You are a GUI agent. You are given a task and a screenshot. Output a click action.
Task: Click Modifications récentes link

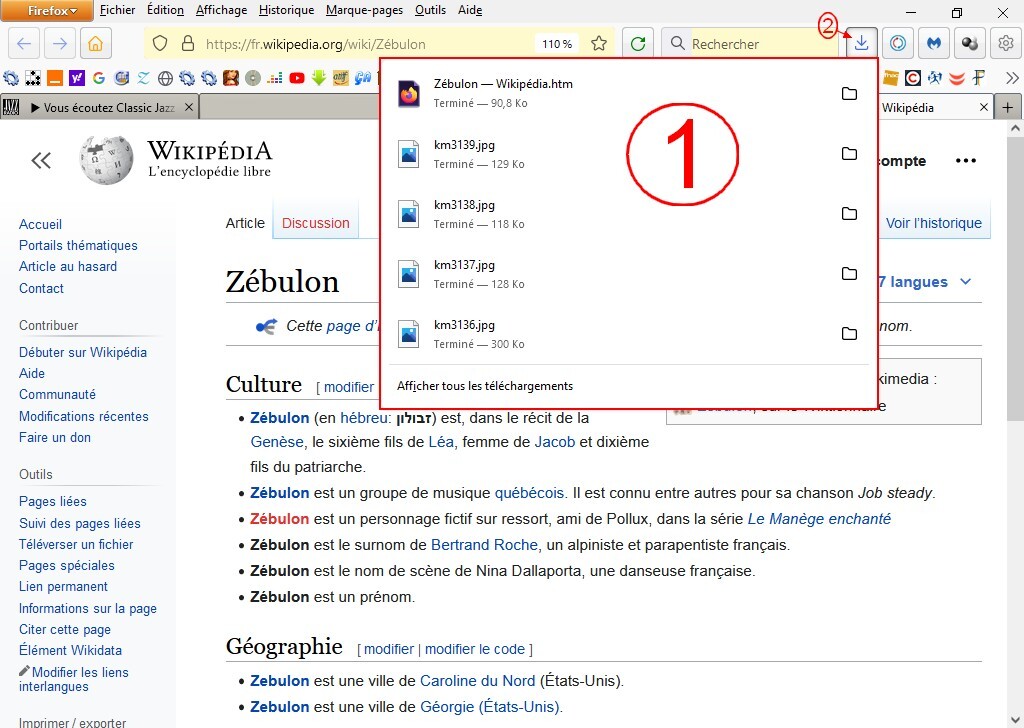click(x=84, y=417)
